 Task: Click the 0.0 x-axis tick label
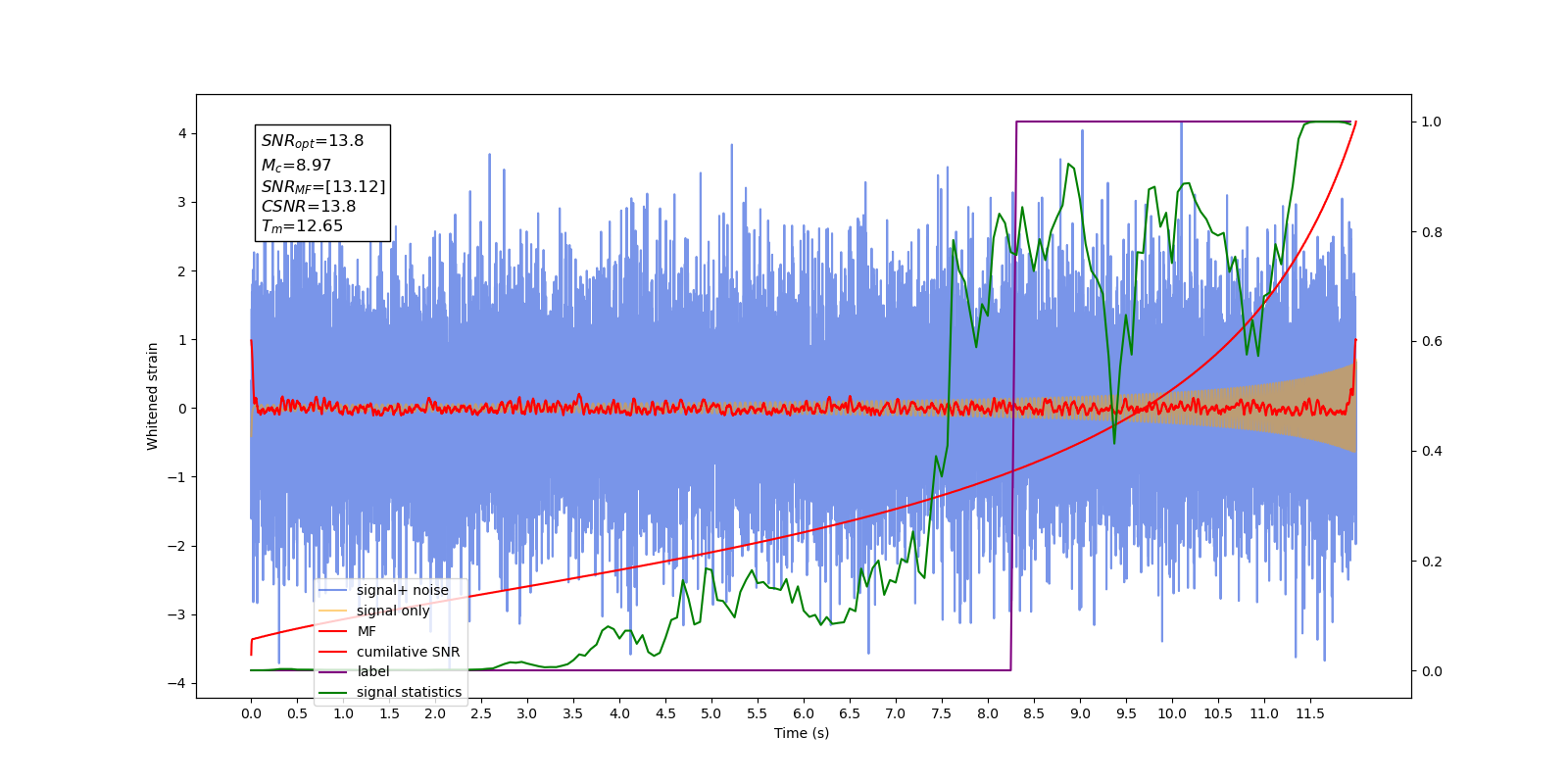pyautogui.click(x=251, y=713)
